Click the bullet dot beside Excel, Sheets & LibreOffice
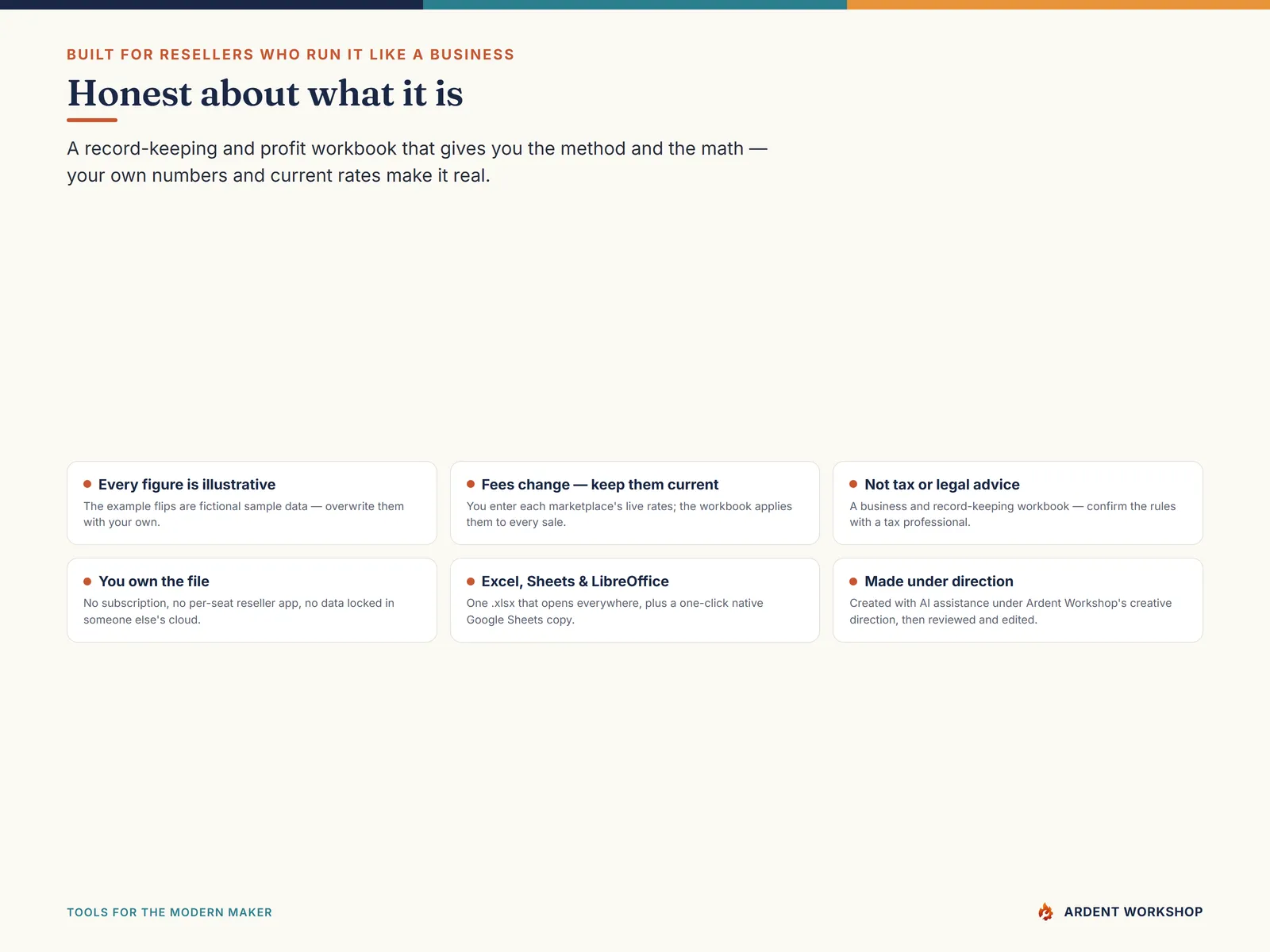Image resolution: width=1270 pixels, height=952 pixels. pos(471,582)
